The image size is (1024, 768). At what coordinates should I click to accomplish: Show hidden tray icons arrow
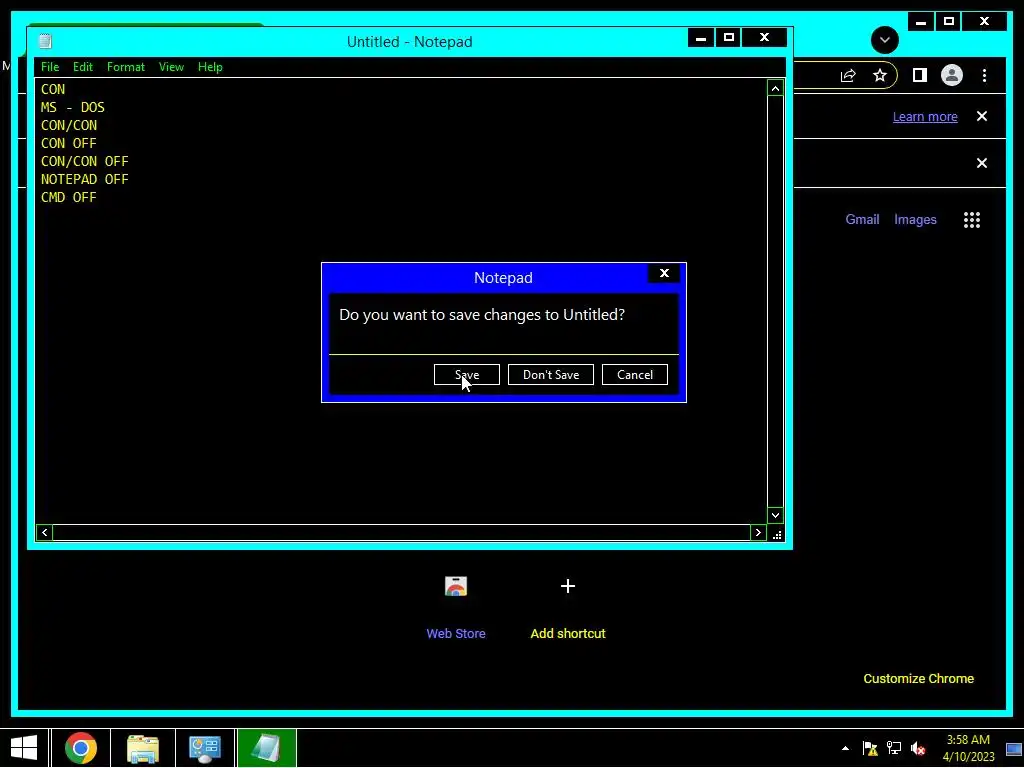(845, 748)
